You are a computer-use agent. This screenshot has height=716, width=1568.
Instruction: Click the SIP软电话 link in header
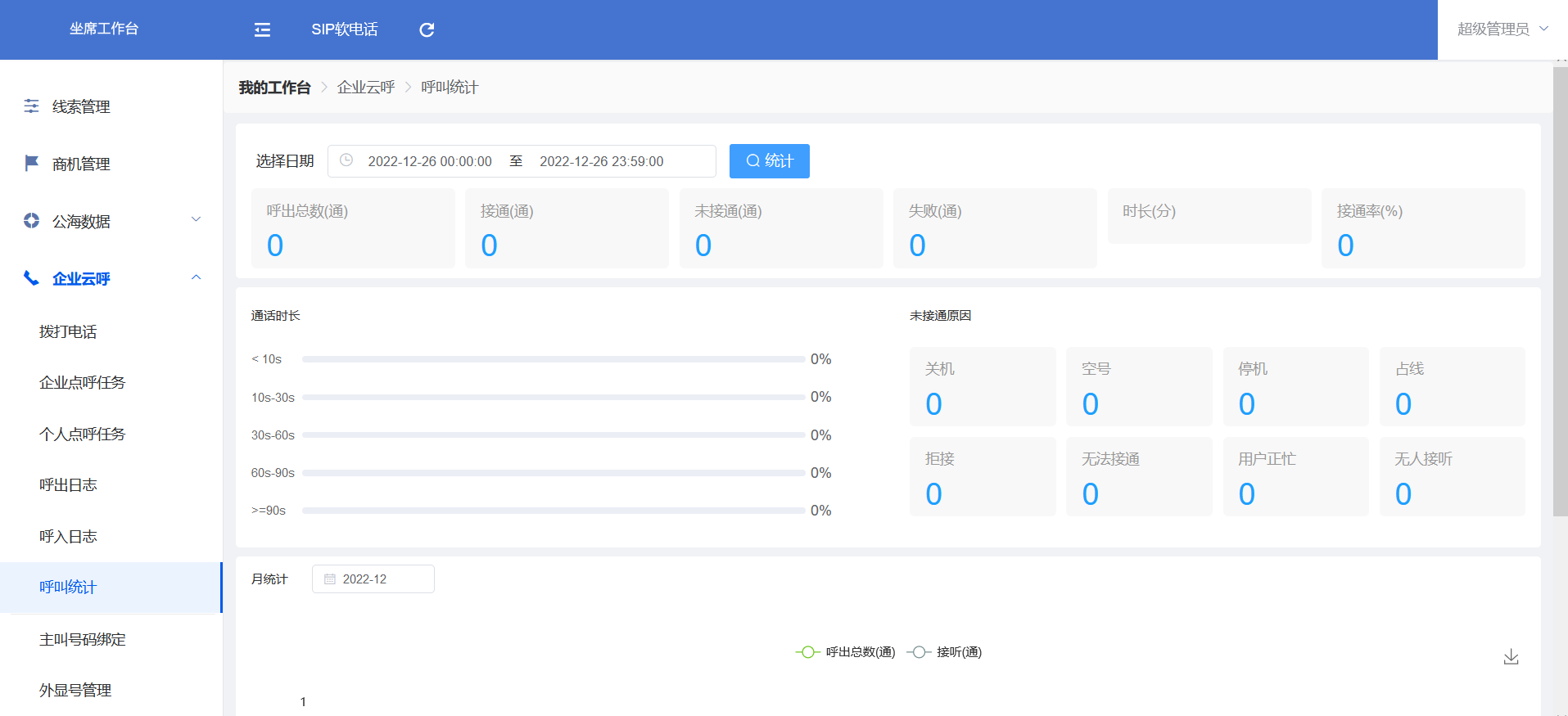(344, 29)
